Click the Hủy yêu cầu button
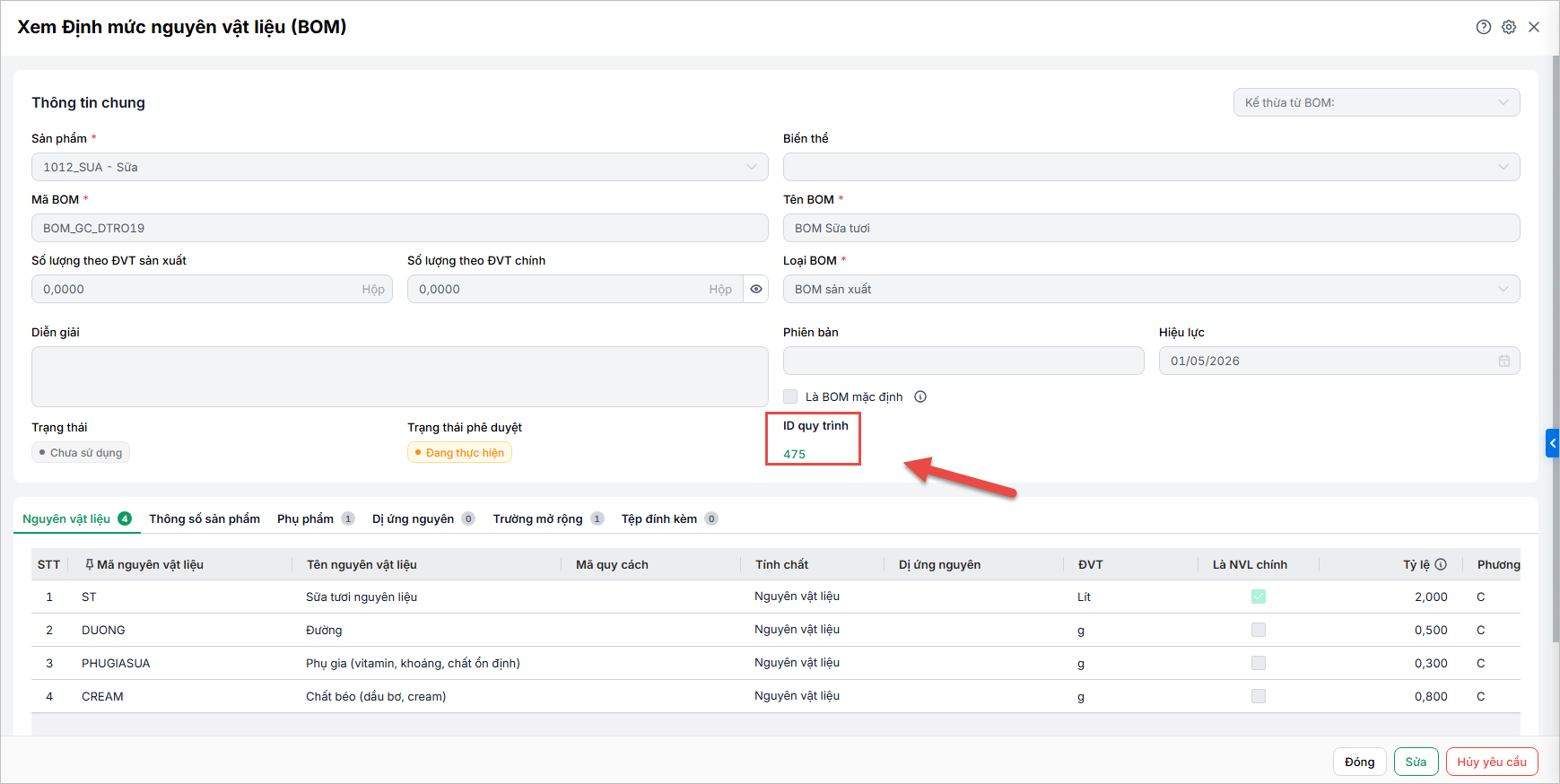This screenshot has height=784, width=1560. [1492, 762]
